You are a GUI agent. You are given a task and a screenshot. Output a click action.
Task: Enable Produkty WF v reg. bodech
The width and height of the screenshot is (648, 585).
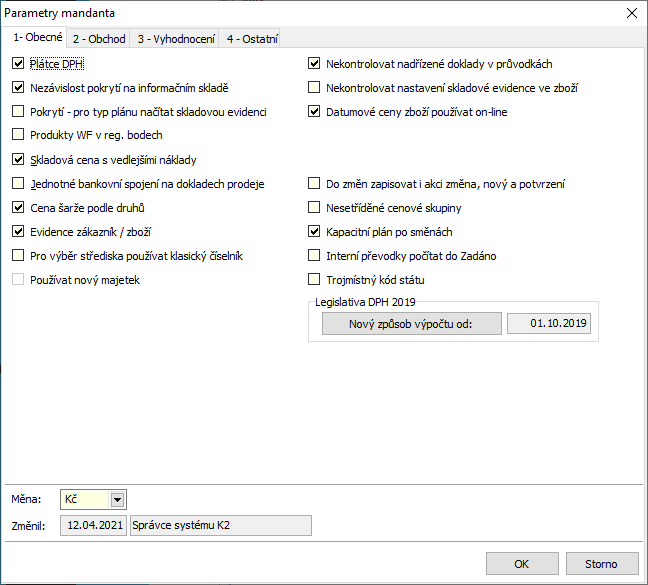pos(18,135)
